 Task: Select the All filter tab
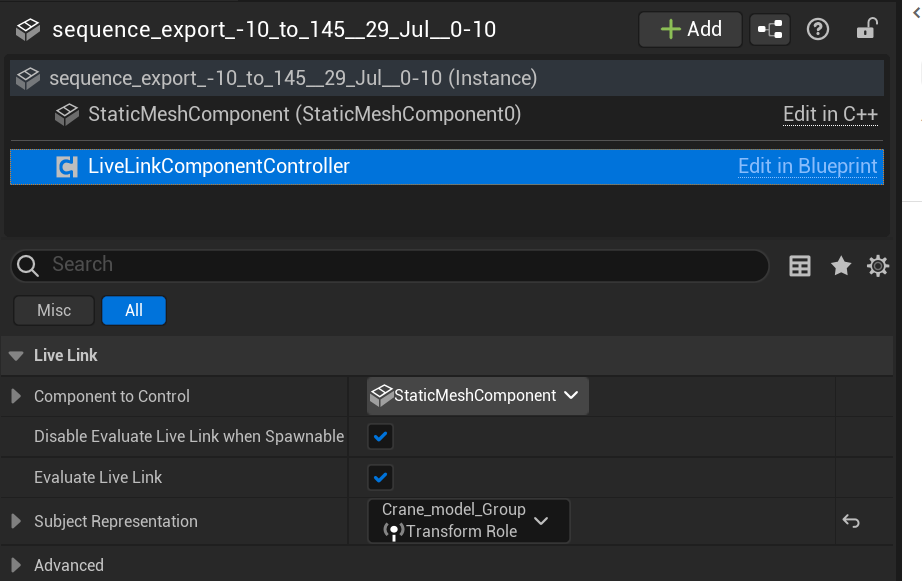pos(133,310)
